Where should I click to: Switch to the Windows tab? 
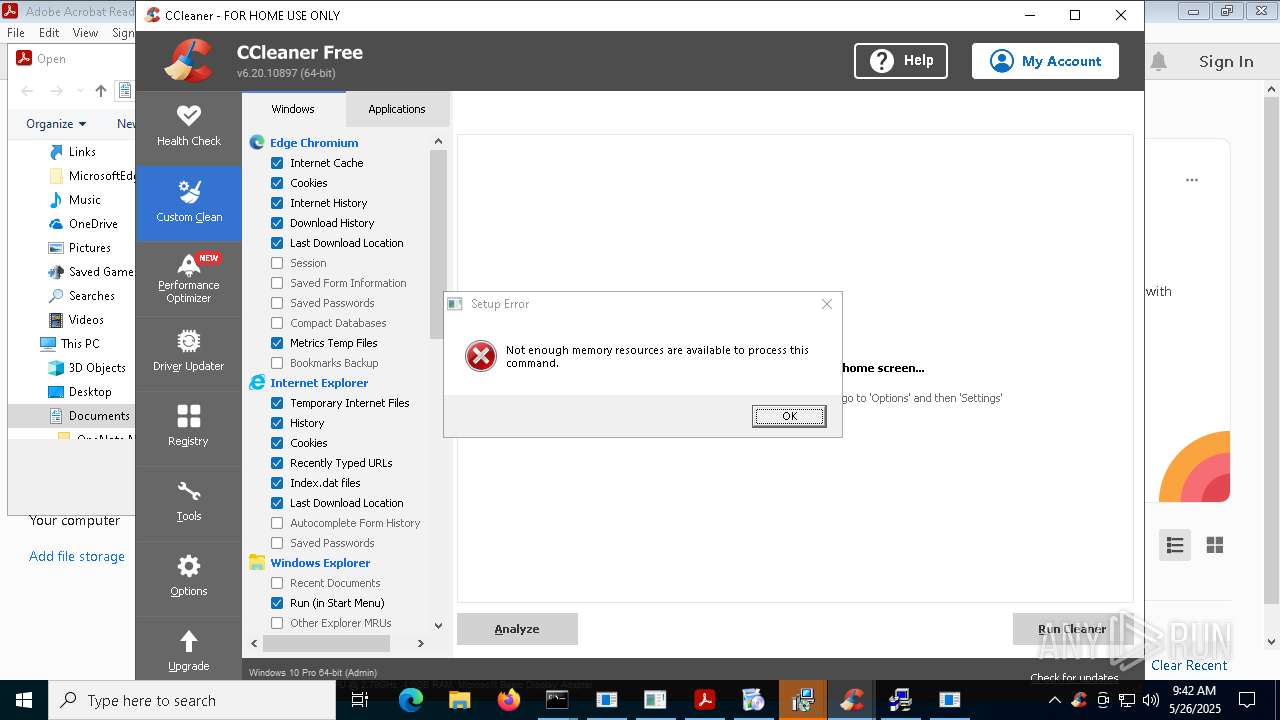[293, 109]
